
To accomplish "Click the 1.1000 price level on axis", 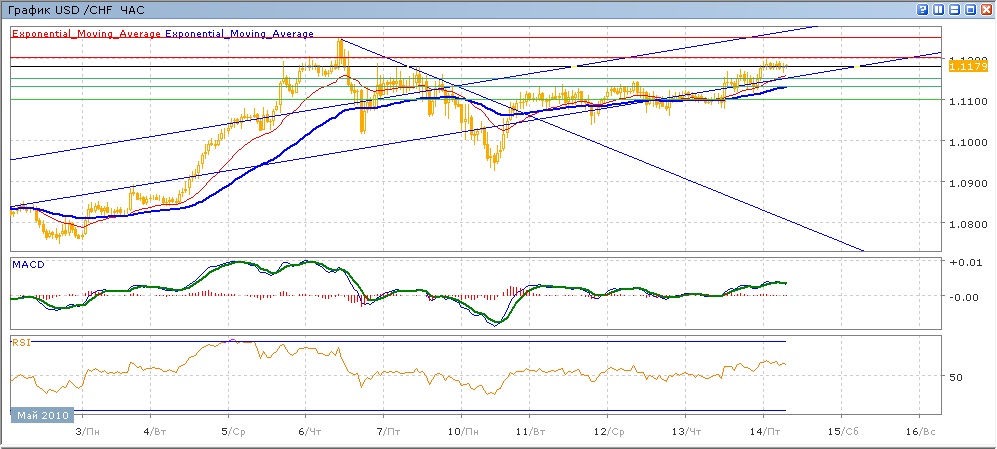I will 966,143.
